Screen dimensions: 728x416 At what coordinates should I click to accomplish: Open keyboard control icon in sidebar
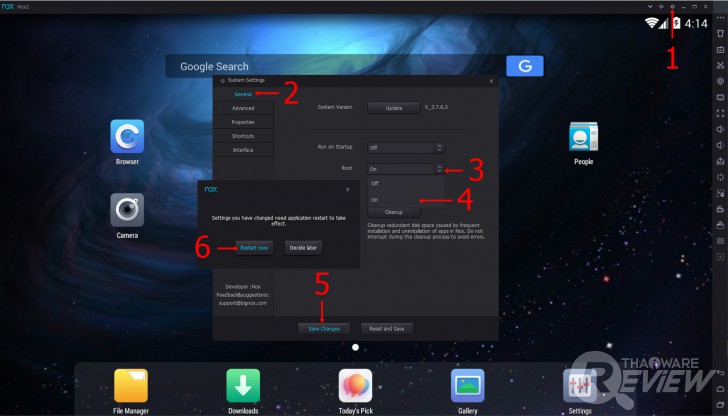click(720, 49)
